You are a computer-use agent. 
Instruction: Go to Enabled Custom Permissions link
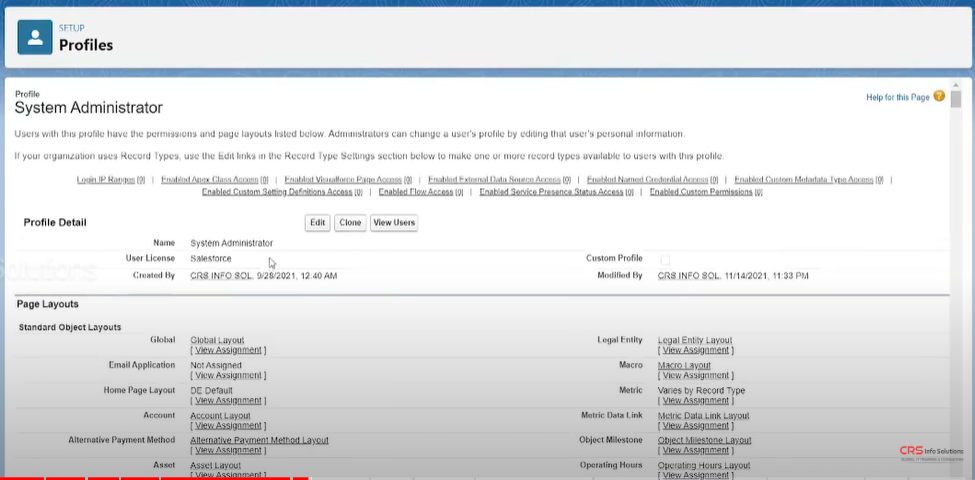click(701, 192)
